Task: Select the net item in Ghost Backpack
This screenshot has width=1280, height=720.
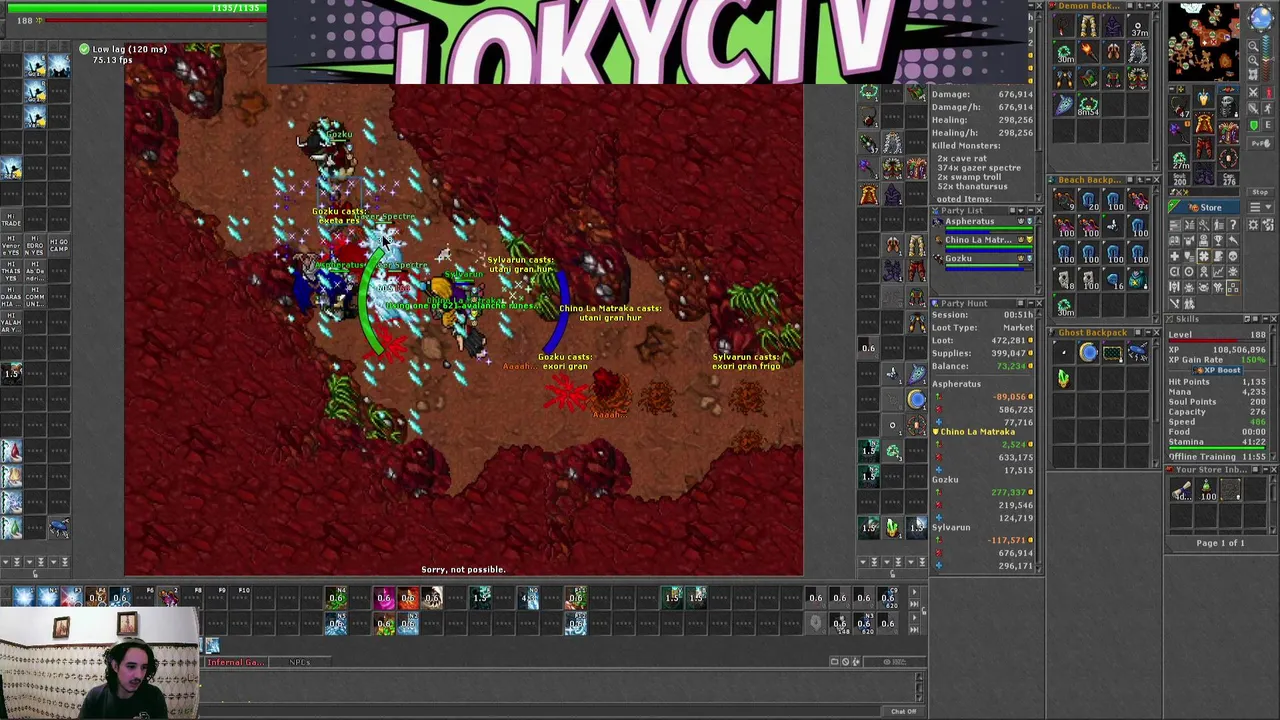Action: click(x=1113, y=351)
